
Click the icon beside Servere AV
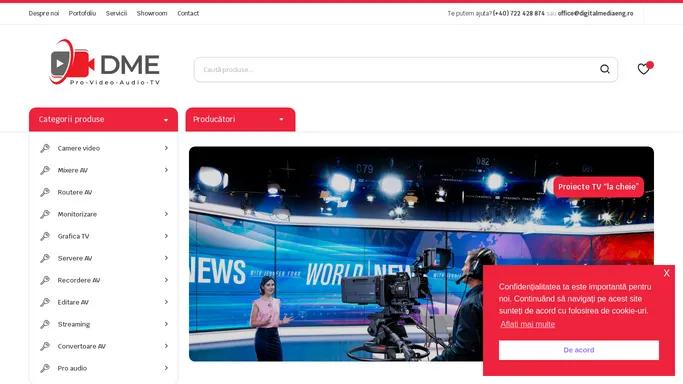[45, 258]
